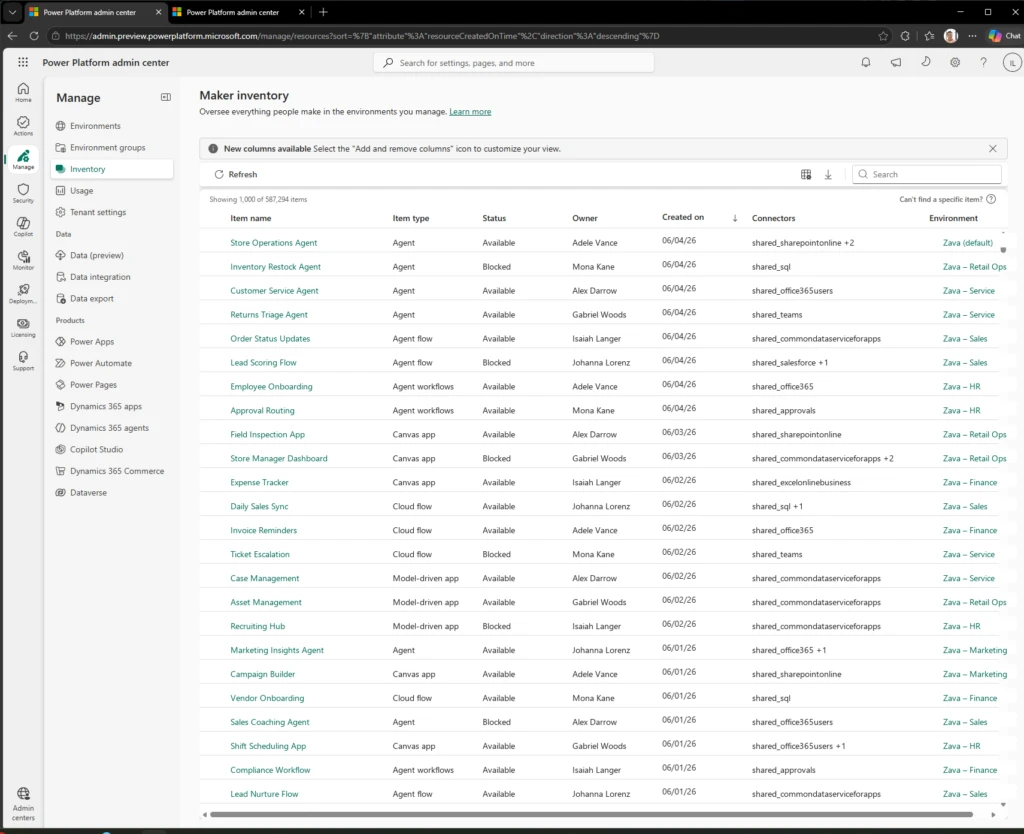Viewport: 1024px width, 834px height.
Task: Sort by Status column header
Action: [x=494, y=218]
